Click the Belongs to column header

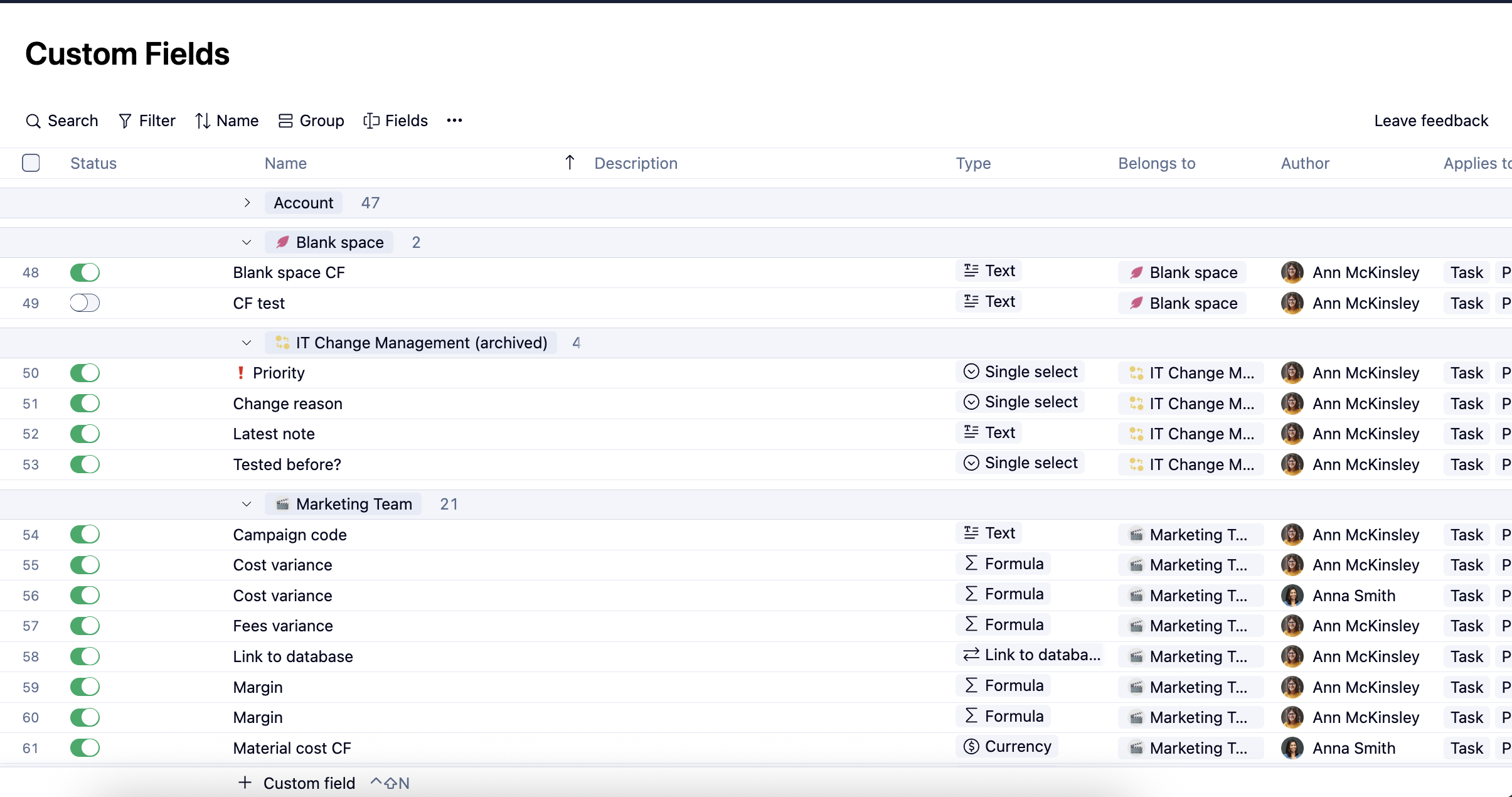point(1156,163)
